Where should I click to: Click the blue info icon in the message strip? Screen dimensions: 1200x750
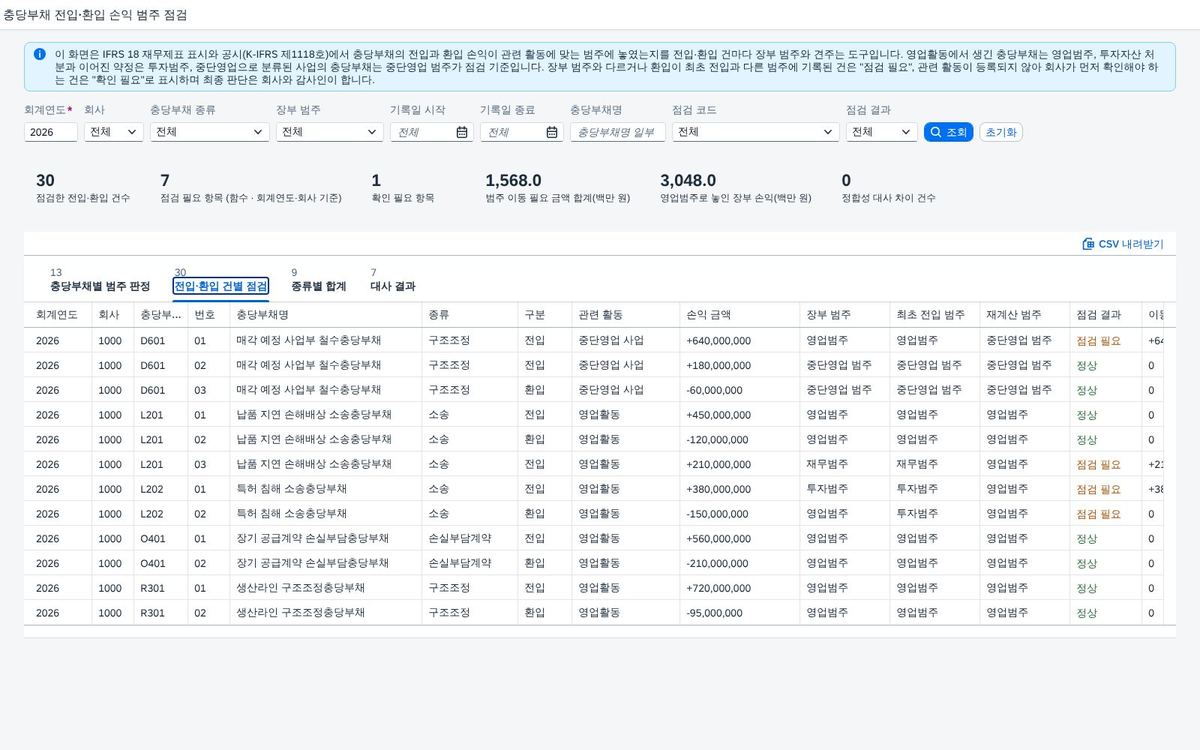[x=39, y=54]
